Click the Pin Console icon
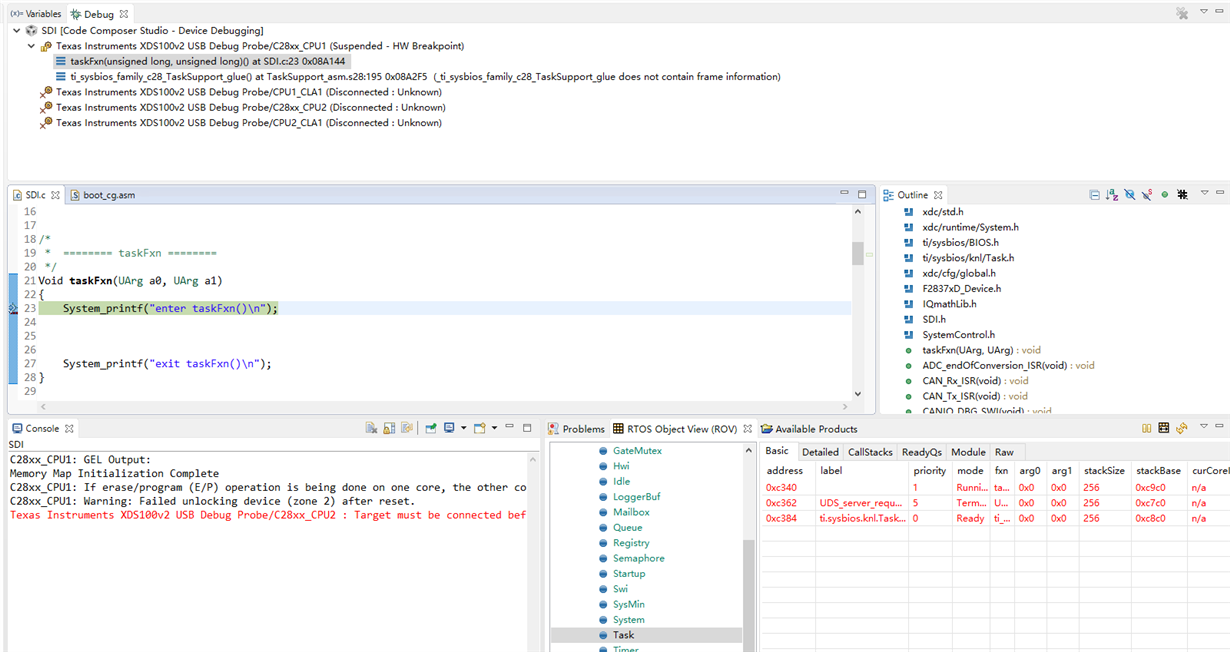 431,428
